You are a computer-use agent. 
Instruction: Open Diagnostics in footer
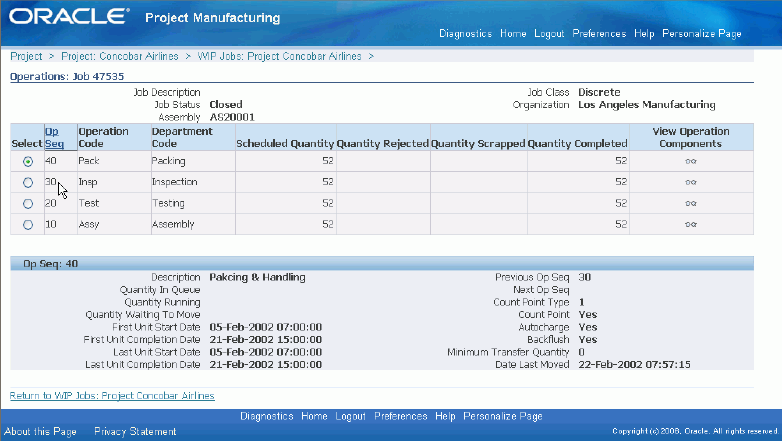(x=267, y=416)
